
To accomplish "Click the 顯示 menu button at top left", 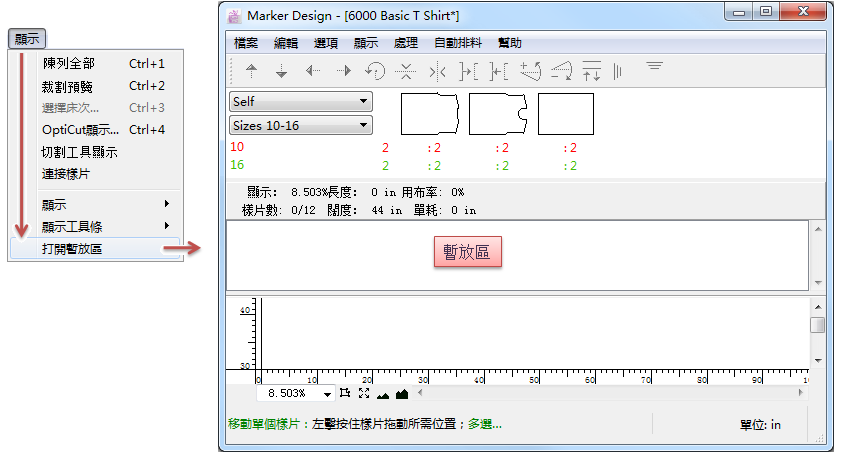I will point(26,39).
